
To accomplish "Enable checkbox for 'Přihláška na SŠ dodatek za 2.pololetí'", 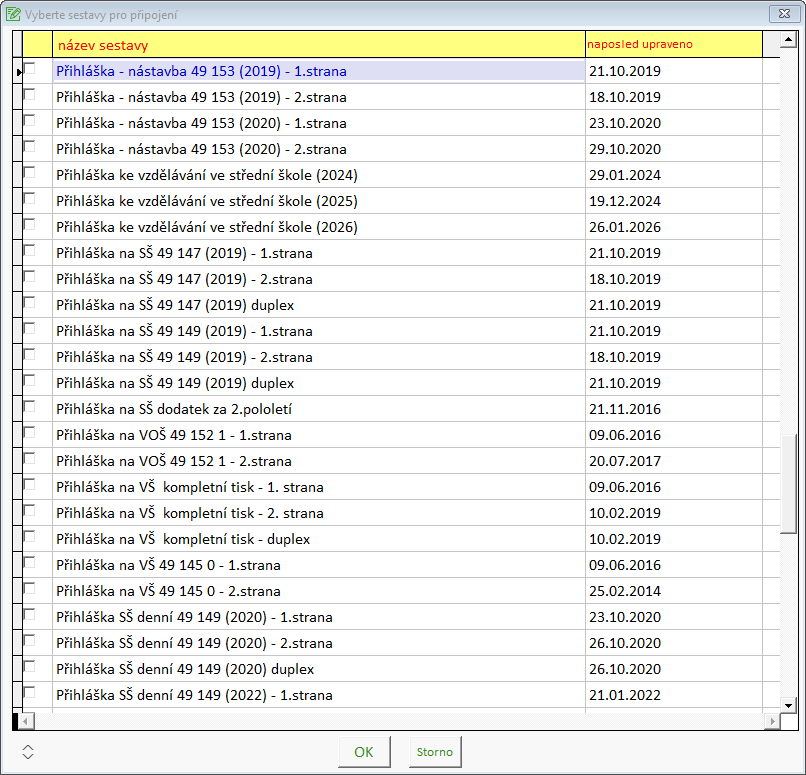I will (30, 407).
